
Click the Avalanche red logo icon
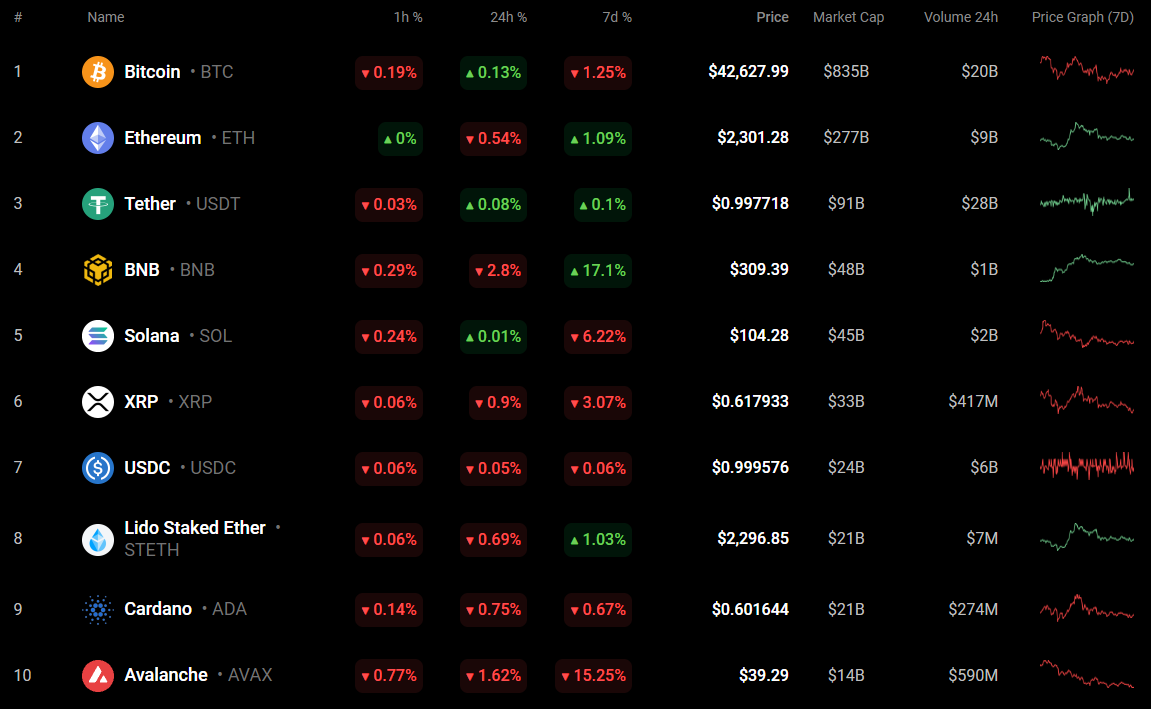[x=98, y=675]
